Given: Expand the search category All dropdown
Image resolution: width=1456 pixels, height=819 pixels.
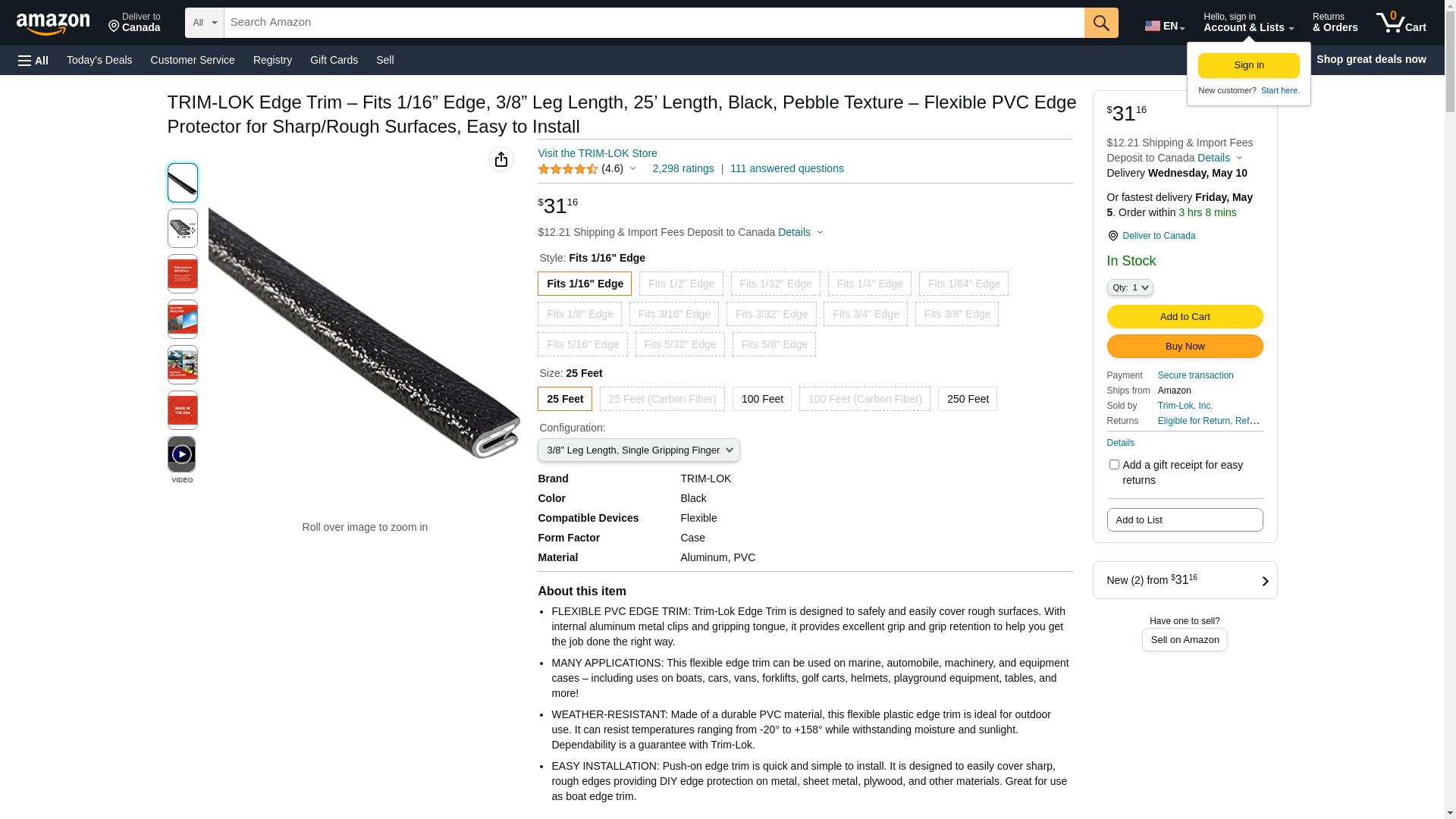Looking at the screenshot, I should point(204,23).
